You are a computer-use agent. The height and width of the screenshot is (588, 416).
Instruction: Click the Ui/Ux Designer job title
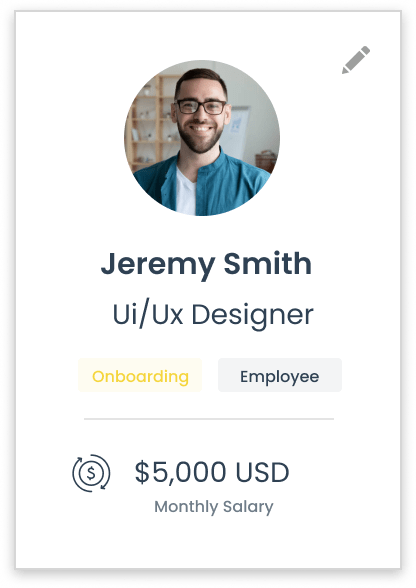point(213,315)
